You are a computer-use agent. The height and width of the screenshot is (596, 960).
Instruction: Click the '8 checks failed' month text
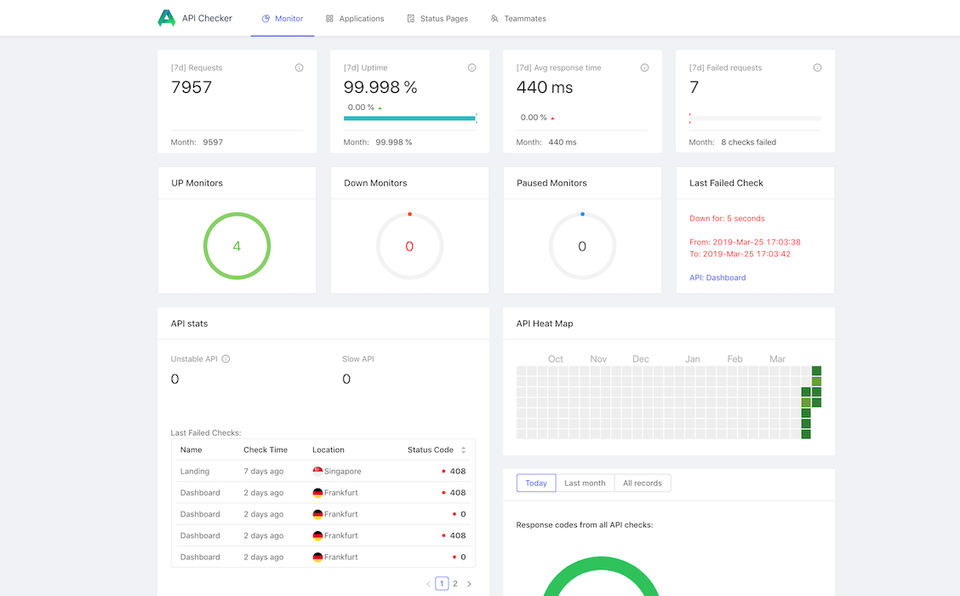coord(748,142)
